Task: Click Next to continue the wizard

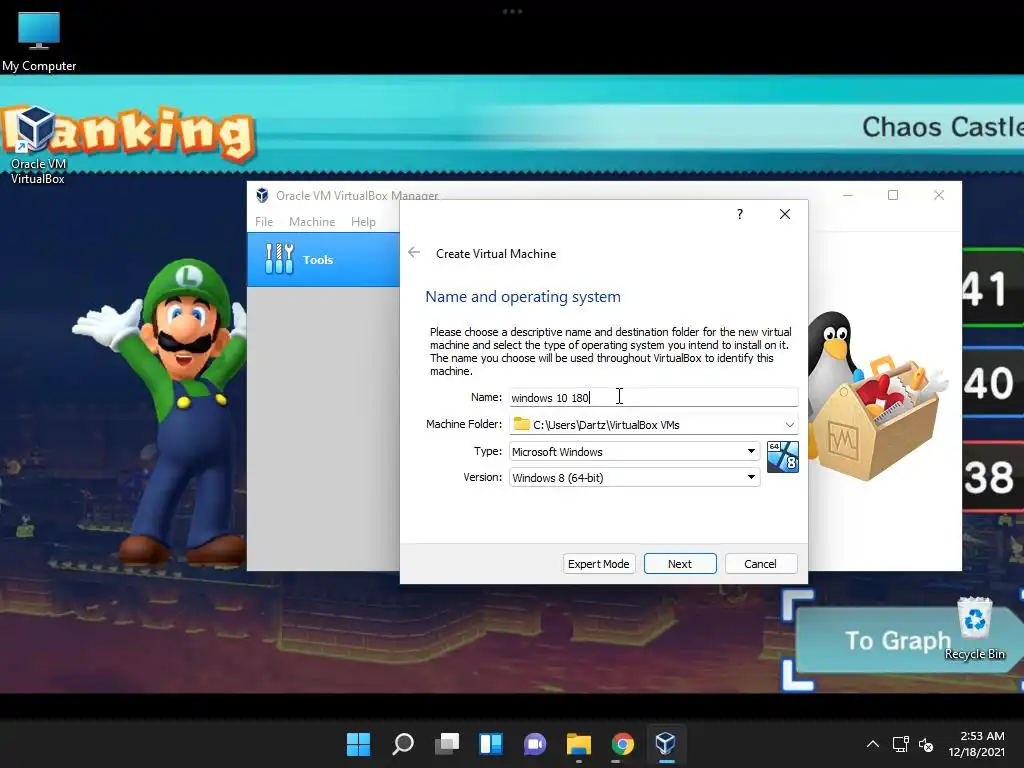Action: (680, 564)
